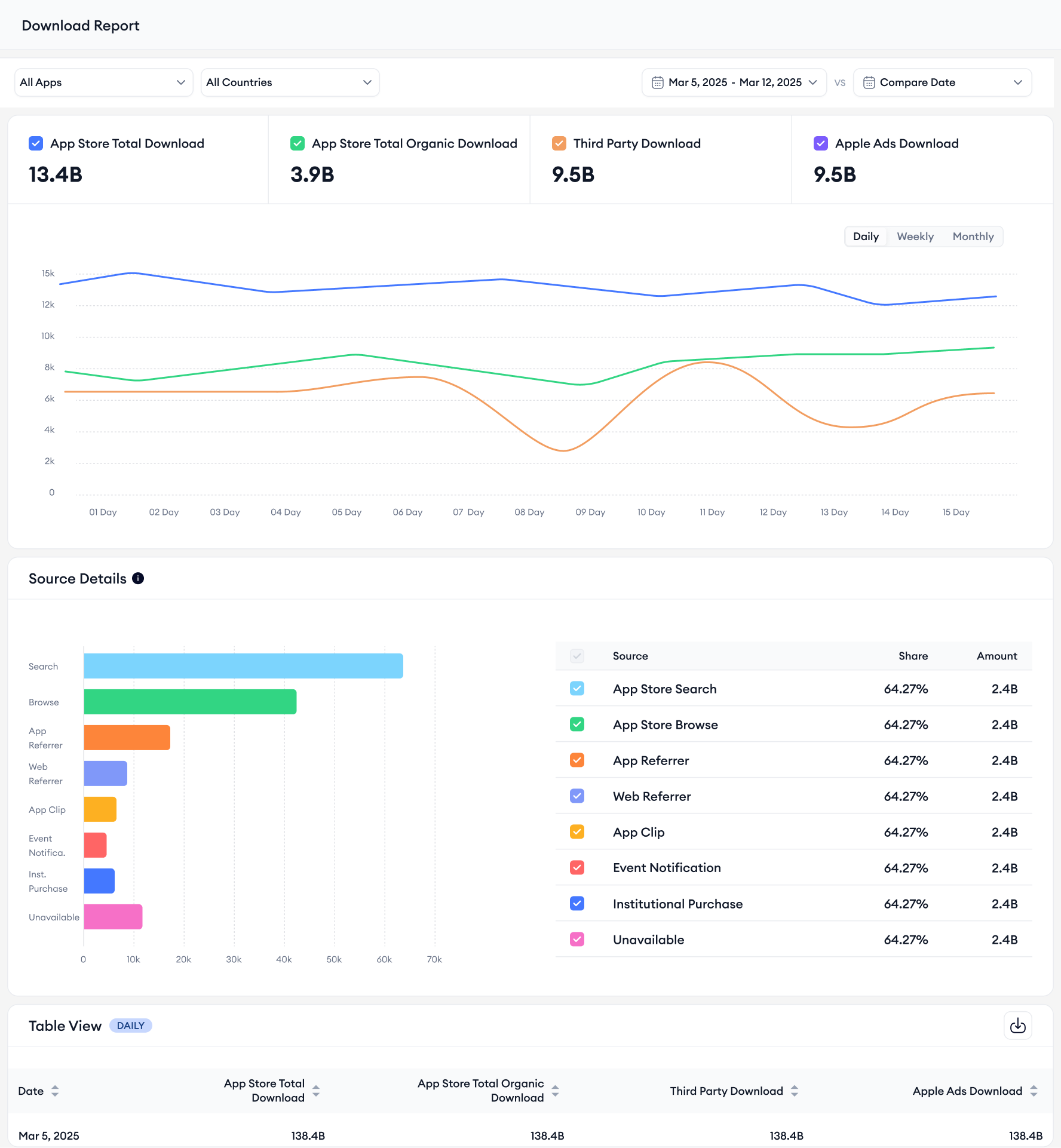1061x1148 pixels.
Task: Click the calendar icon beside Mar 5, 2025
Action: tap(657, 82)
